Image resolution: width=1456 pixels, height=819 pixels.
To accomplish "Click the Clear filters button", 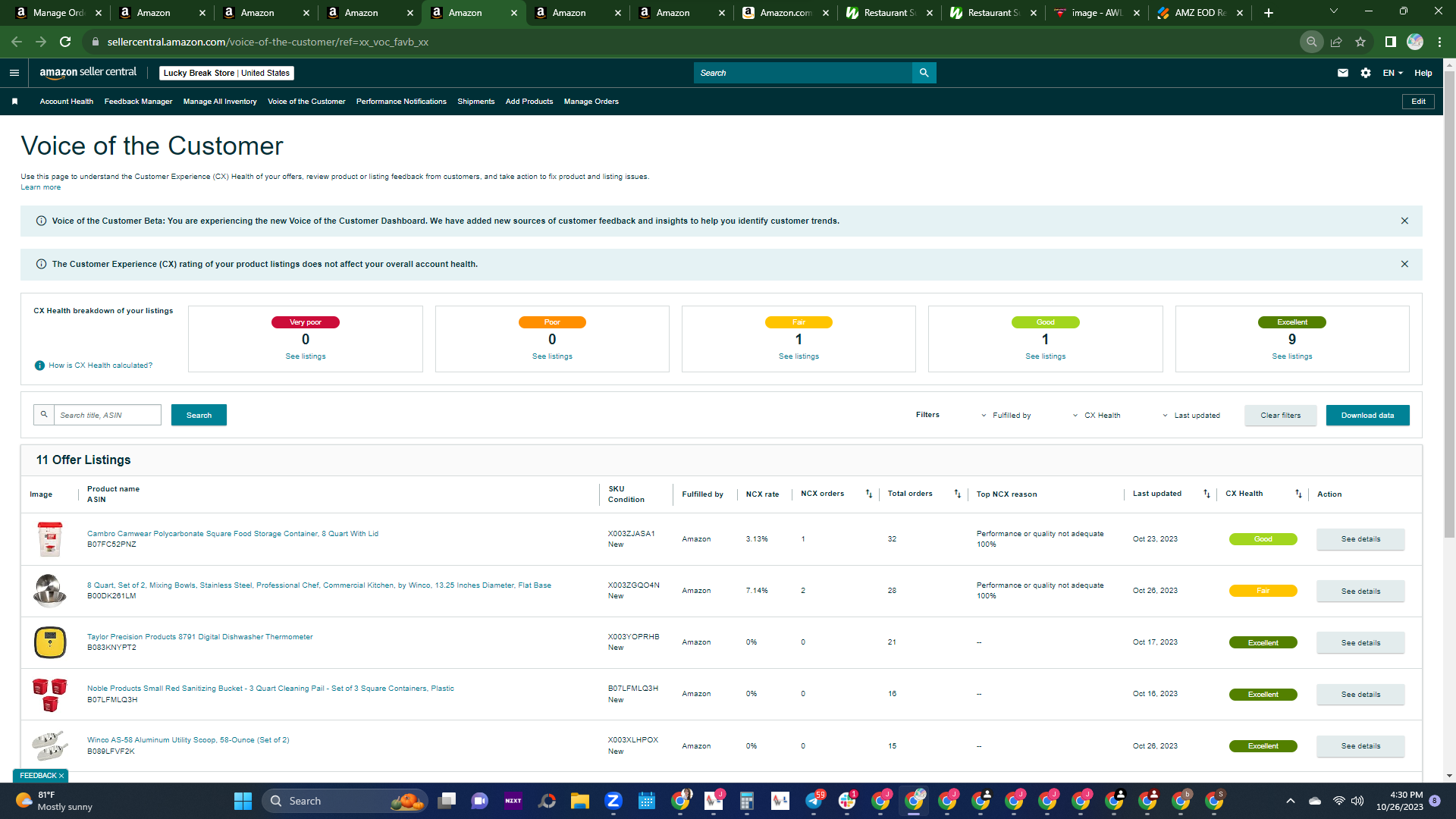I will tap(1280, 416).
